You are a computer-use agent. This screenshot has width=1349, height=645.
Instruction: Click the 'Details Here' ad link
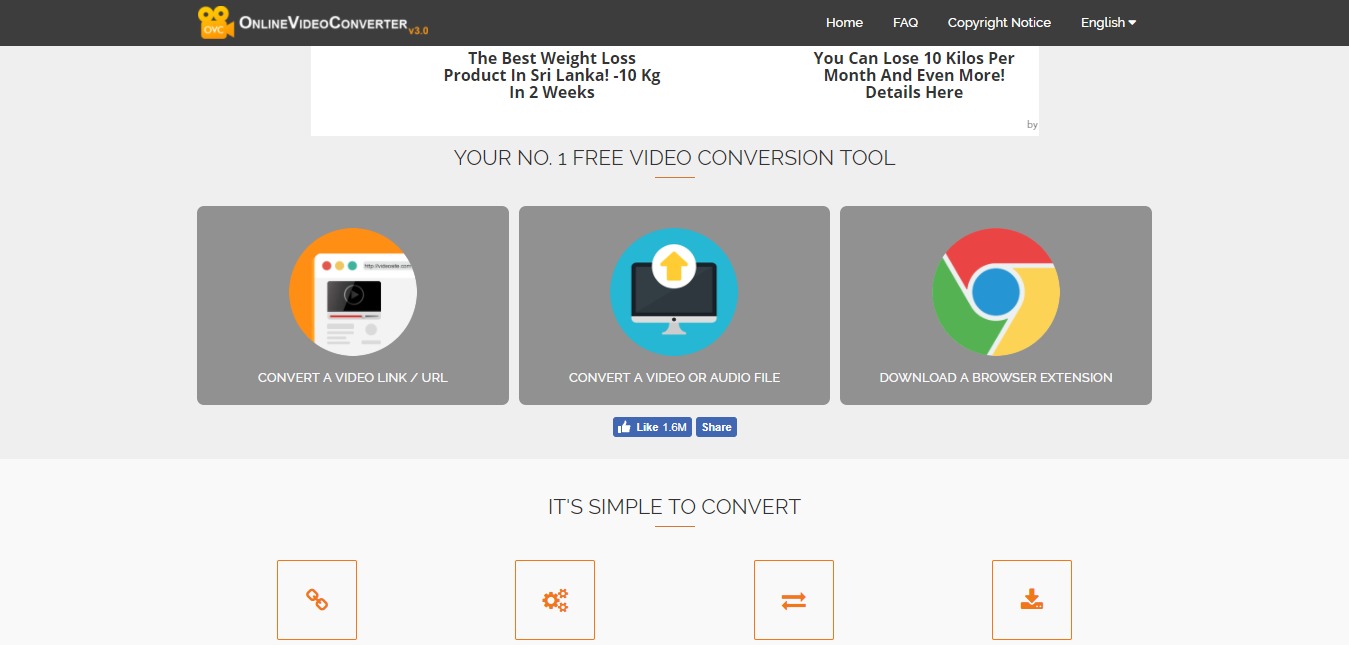pos(913,91)
